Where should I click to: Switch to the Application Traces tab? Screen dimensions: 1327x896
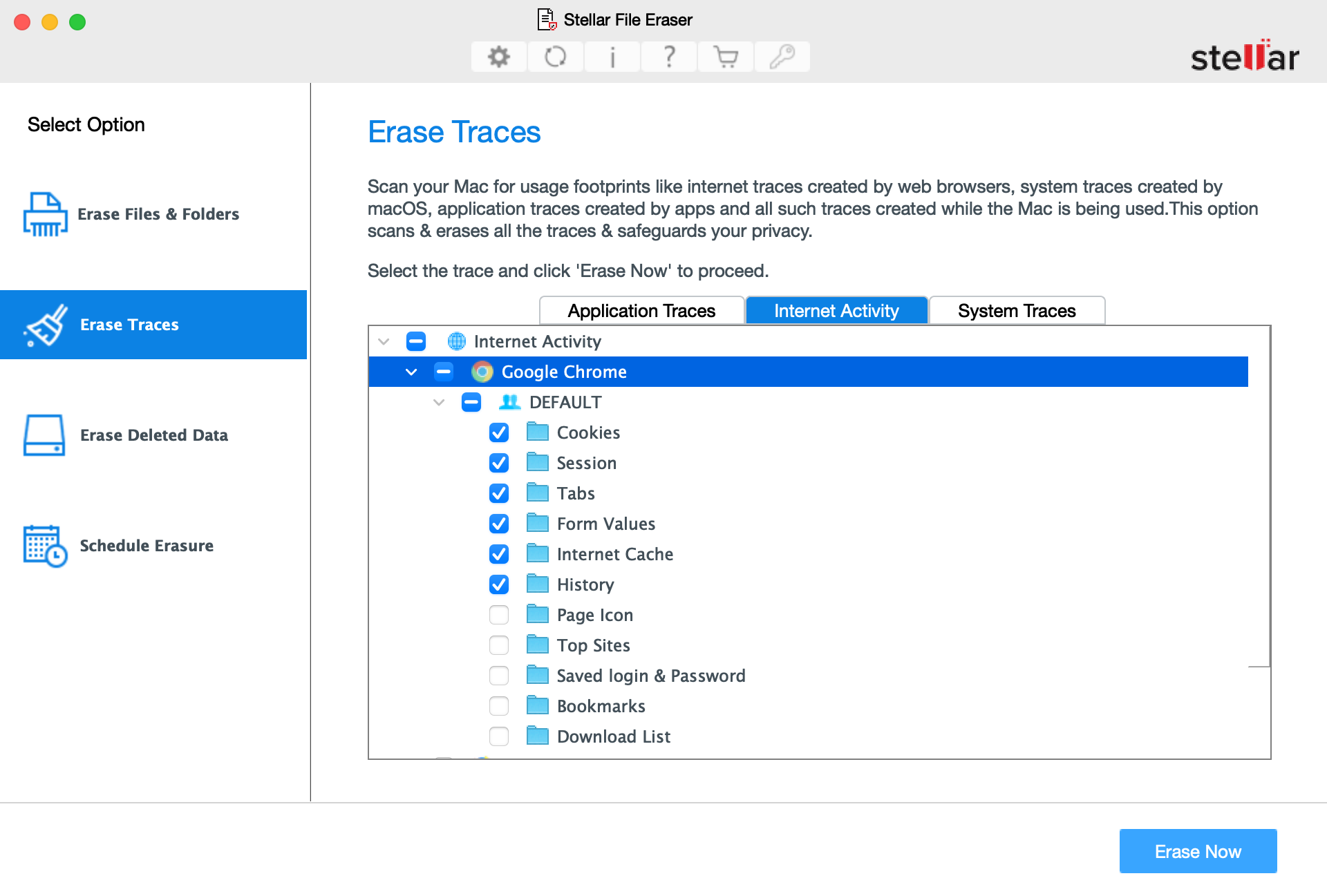(641, 310)
